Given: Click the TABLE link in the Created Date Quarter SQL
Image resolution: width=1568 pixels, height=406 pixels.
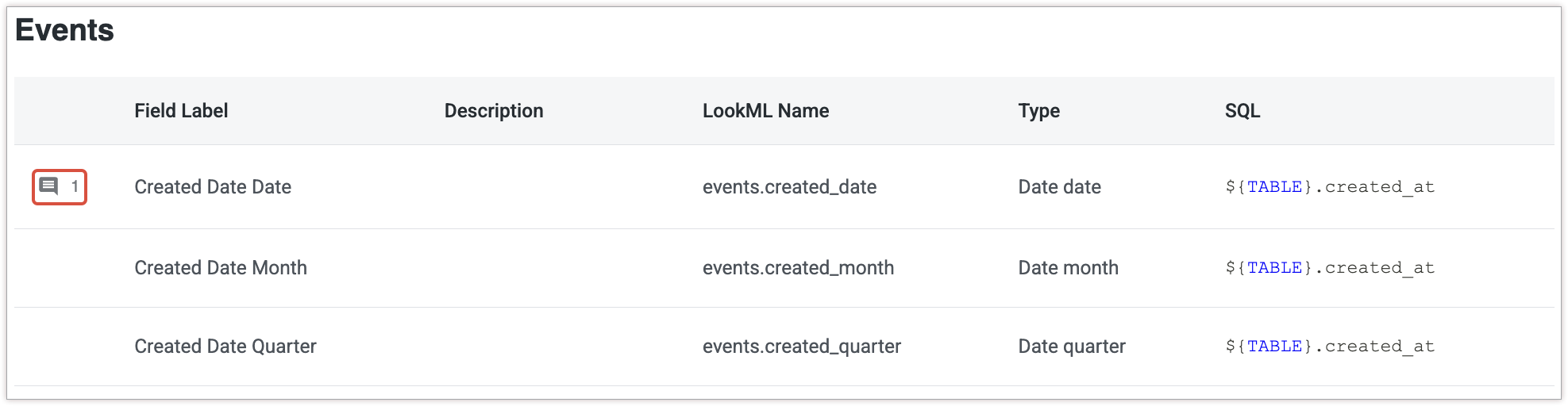Looking at the screenshot, I should pyautogui.click(x=1274, y=347).
